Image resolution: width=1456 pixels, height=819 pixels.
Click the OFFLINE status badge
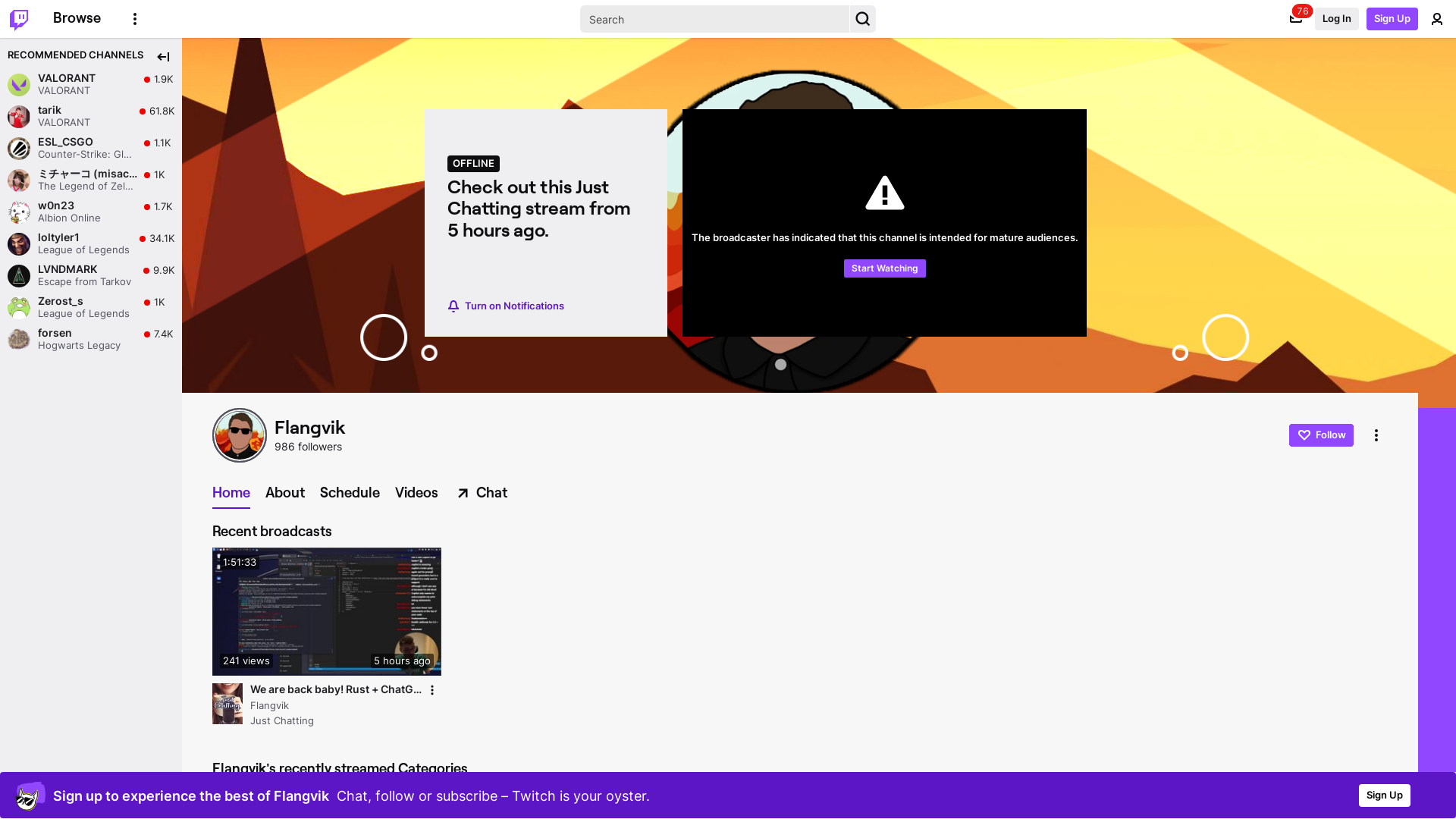(x=473, y=164)
